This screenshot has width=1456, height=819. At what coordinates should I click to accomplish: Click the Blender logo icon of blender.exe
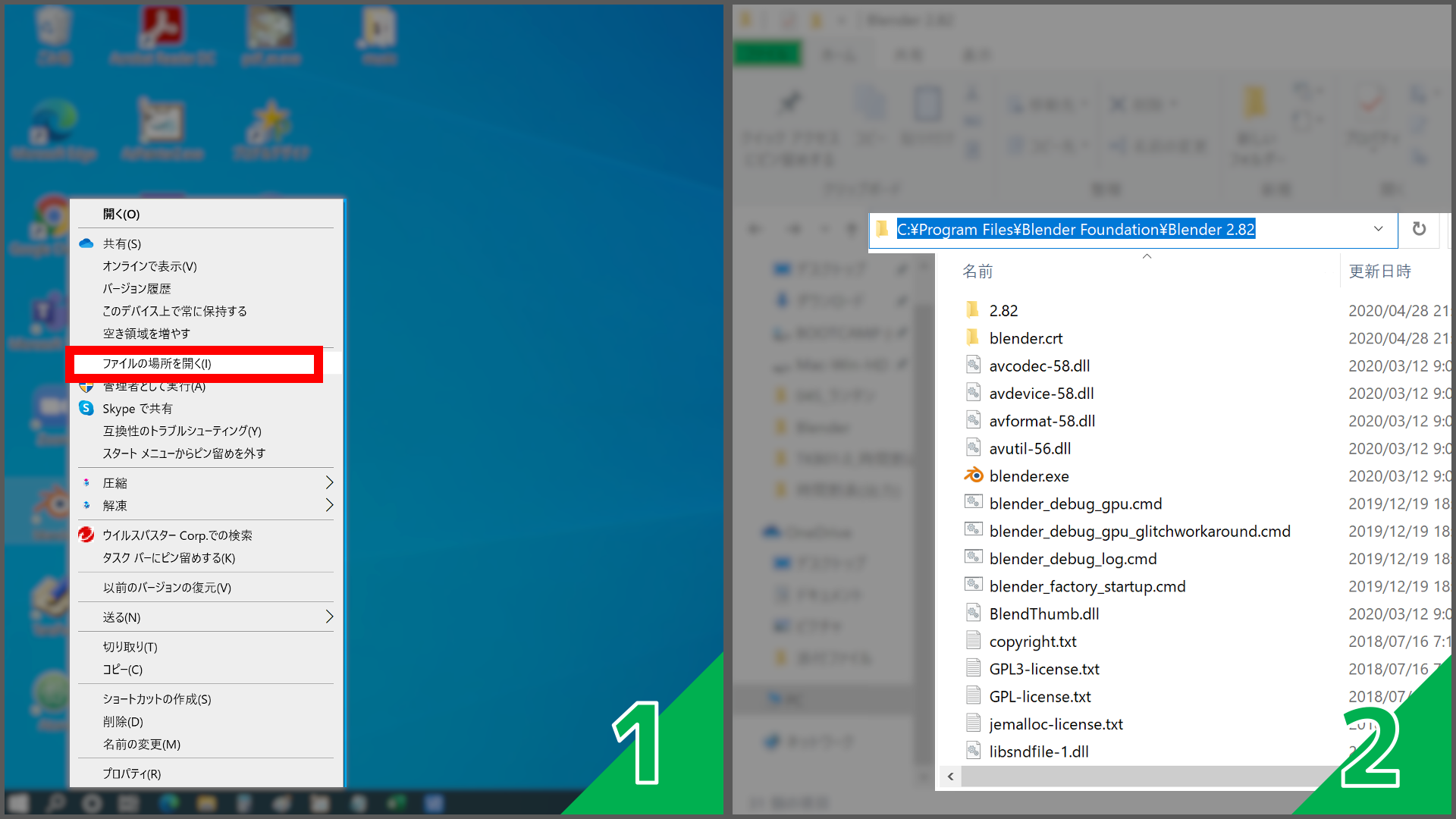[x=973, y=475]
